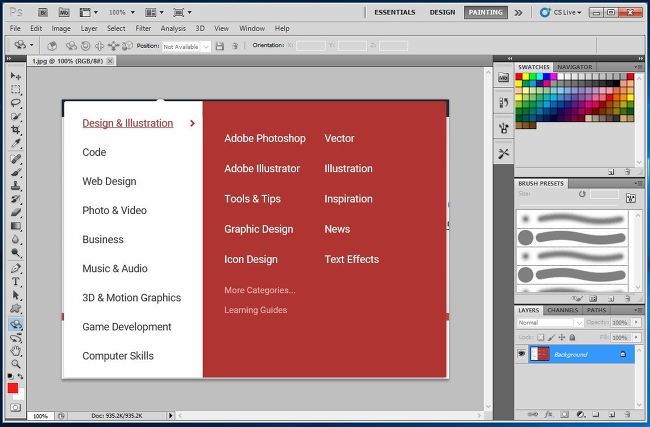Select the Blur tool
The image size is (650, 427).
point(16,239)
